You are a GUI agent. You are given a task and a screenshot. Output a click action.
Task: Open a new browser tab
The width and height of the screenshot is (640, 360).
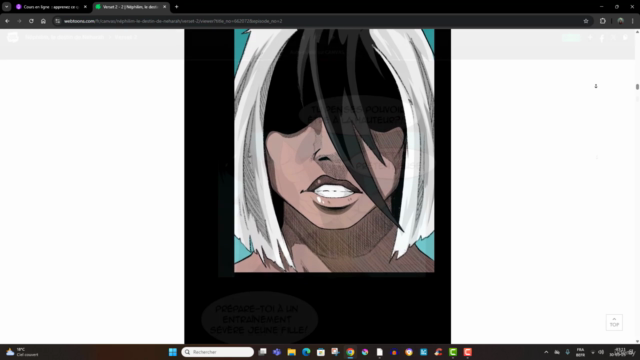pos(177,7)
